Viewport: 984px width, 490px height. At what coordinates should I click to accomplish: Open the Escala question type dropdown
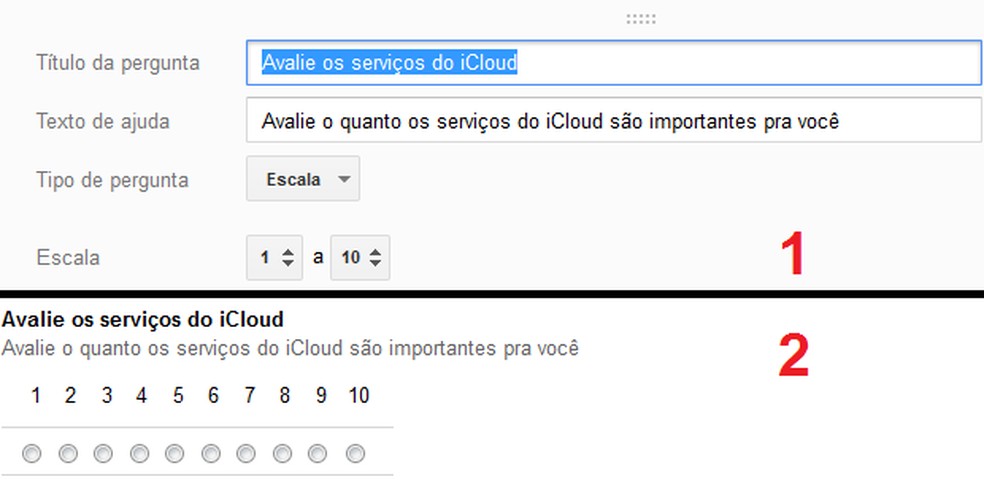pos(303,180)
